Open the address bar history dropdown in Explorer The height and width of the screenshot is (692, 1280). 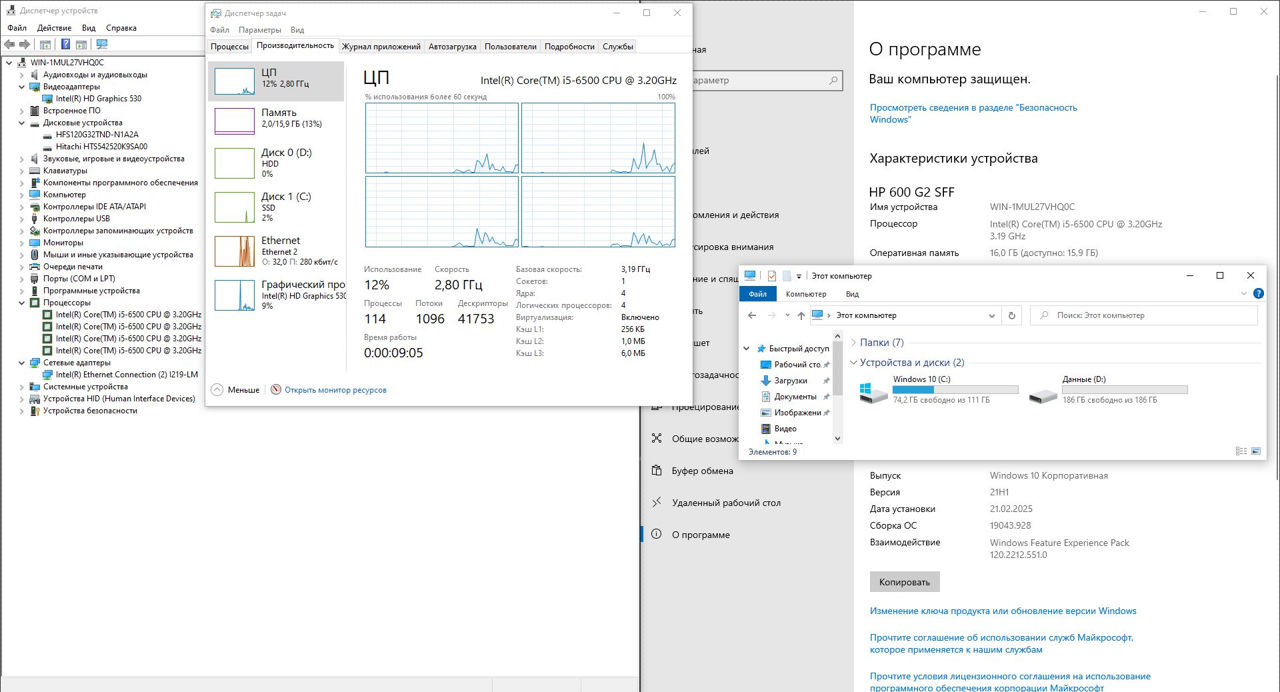(993, 315)
